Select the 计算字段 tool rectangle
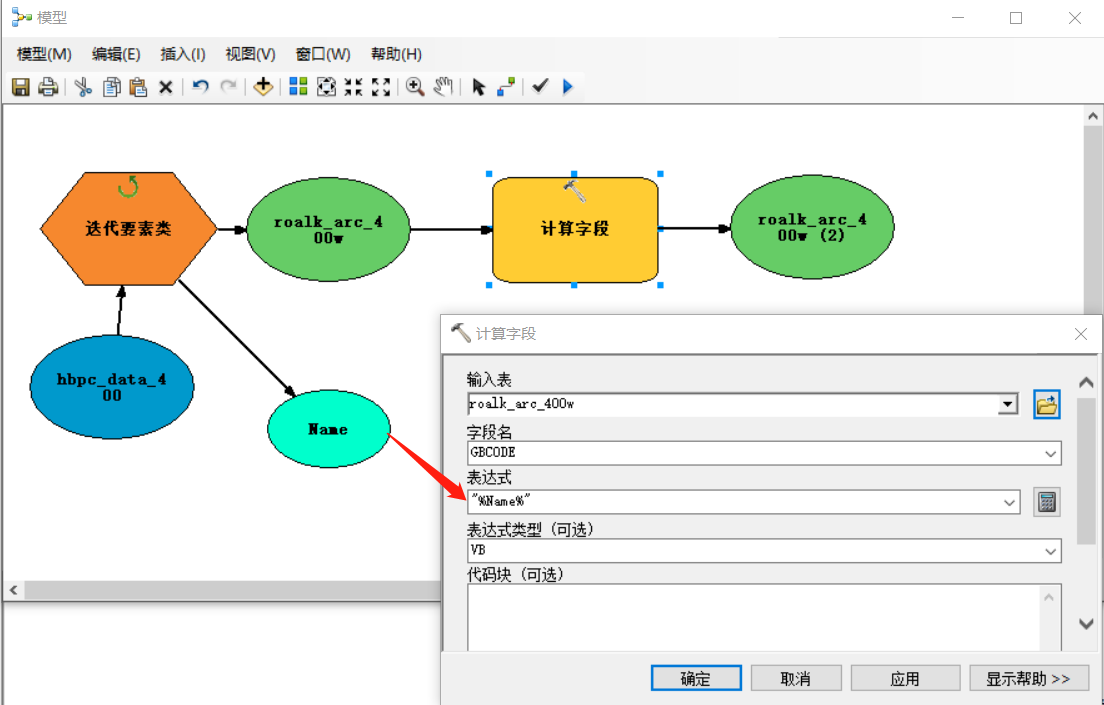This screenshot has width=1104, height=705. 575,229
